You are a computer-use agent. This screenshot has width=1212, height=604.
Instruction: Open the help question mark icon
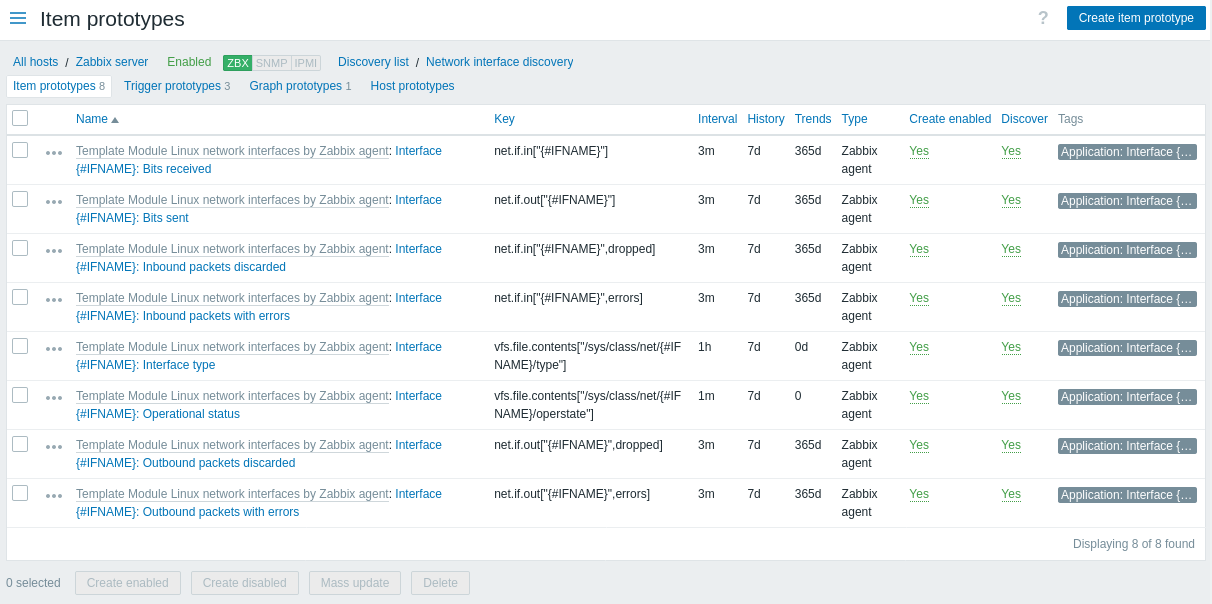1043,18
